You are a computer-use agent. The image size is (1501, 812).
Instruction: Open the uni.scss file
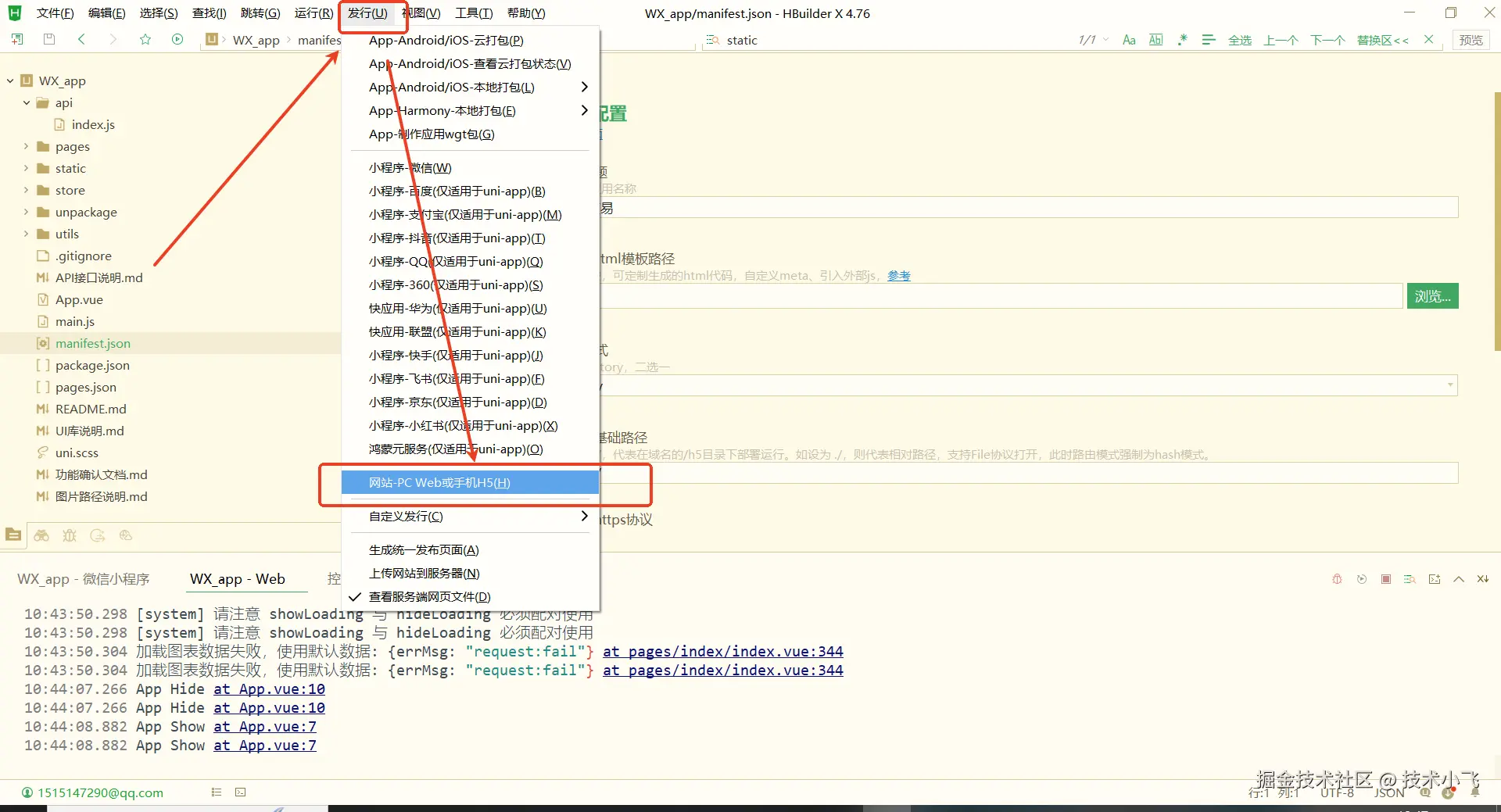77,453
